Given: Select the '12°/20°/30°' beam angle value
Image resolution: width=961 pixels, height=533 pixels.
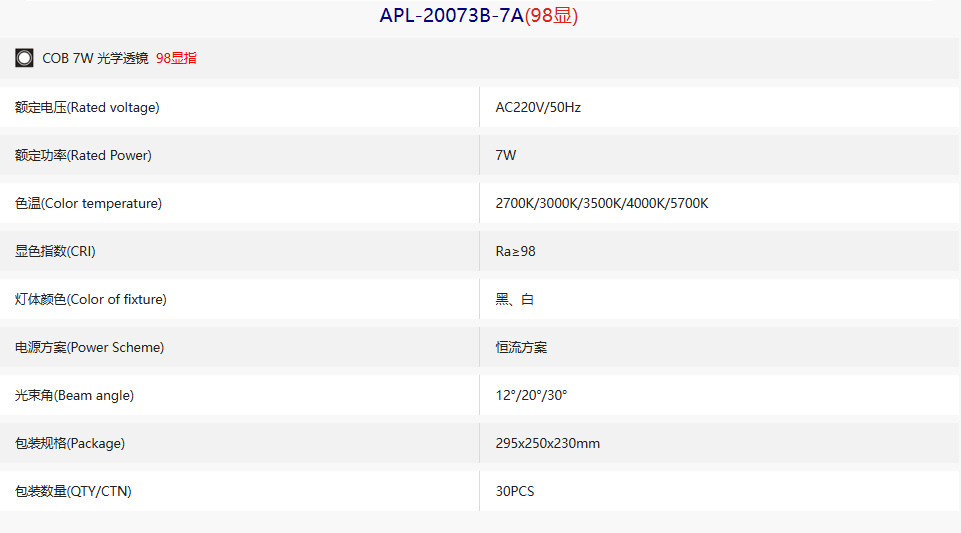Looking at the screenshot, I should point(531,395).
